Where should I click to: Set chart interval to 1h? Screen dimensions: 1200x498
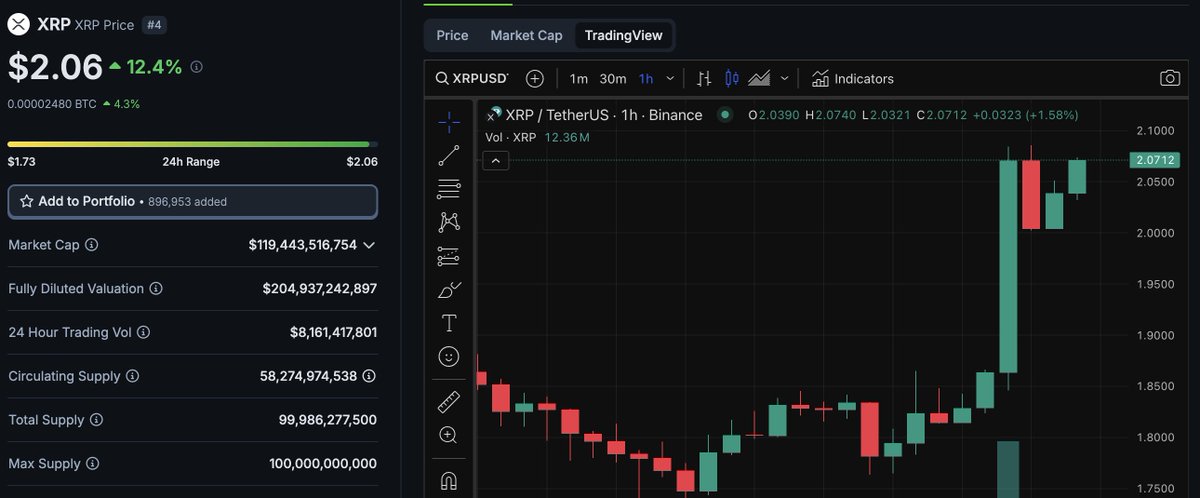click(x=646, y=78)
